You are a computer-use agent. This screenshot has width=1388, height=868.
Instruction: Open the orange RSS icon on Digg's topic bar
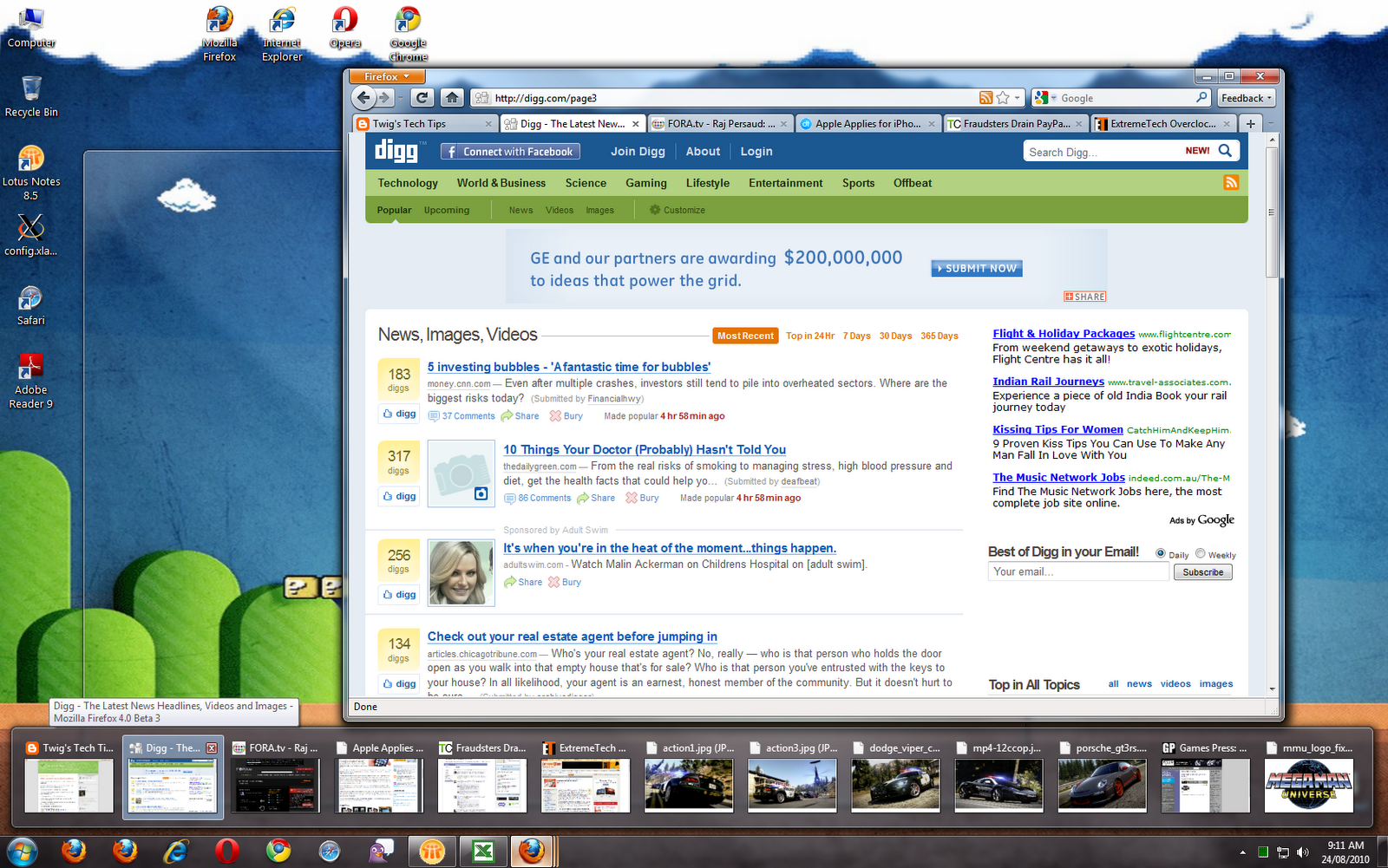coord(1231,182)
